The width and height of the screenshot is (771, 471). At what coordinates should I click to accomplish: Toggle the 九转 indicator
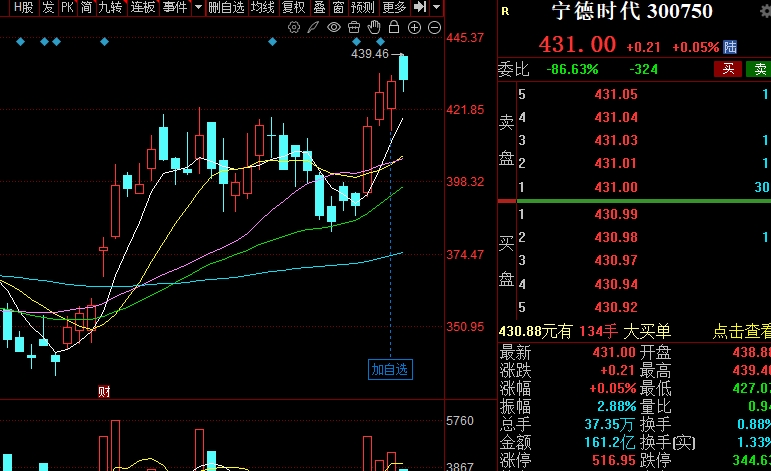pyautogui.click(x=110, y=7)
